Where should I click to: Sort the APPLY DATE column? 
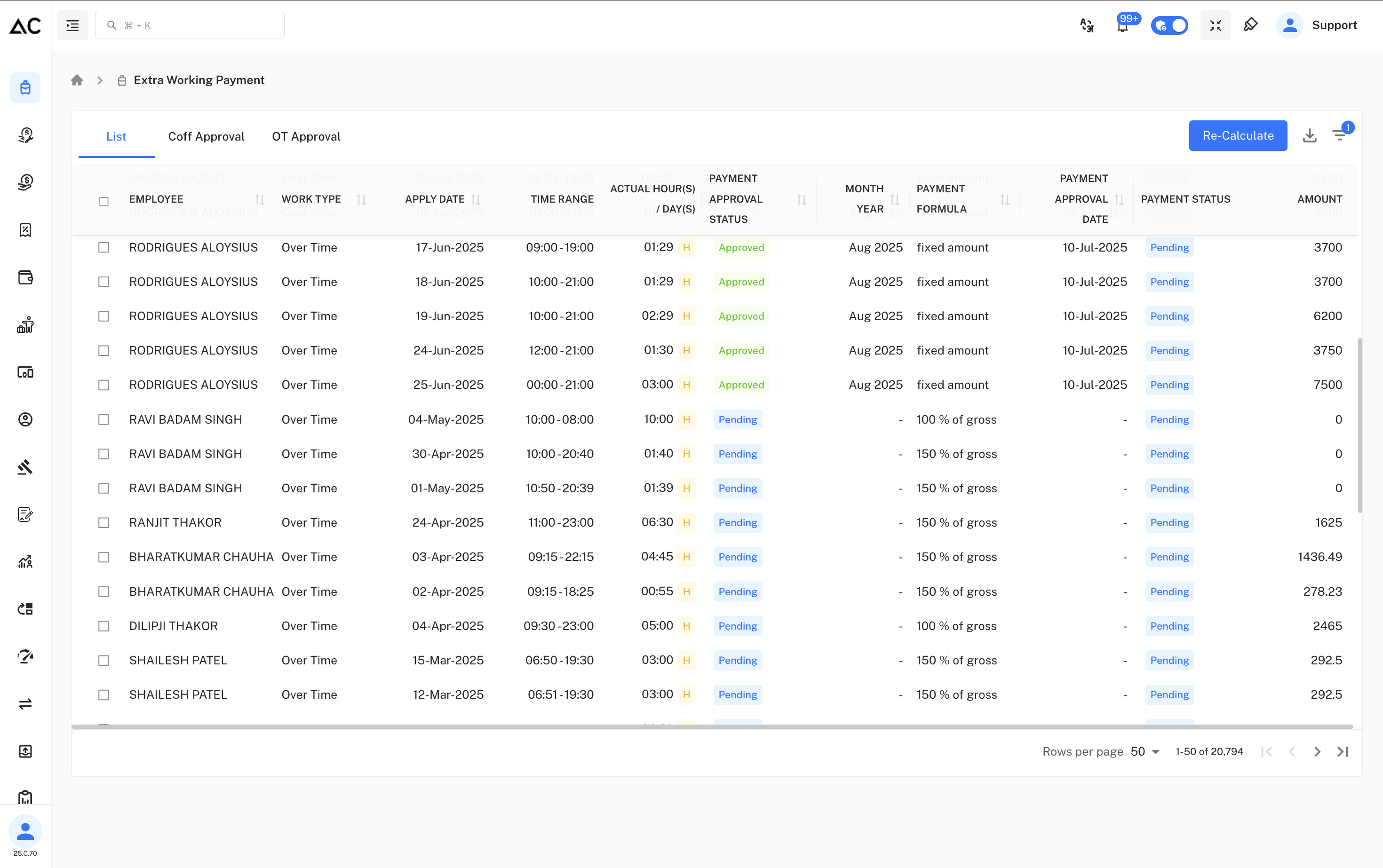click(477, 199)
